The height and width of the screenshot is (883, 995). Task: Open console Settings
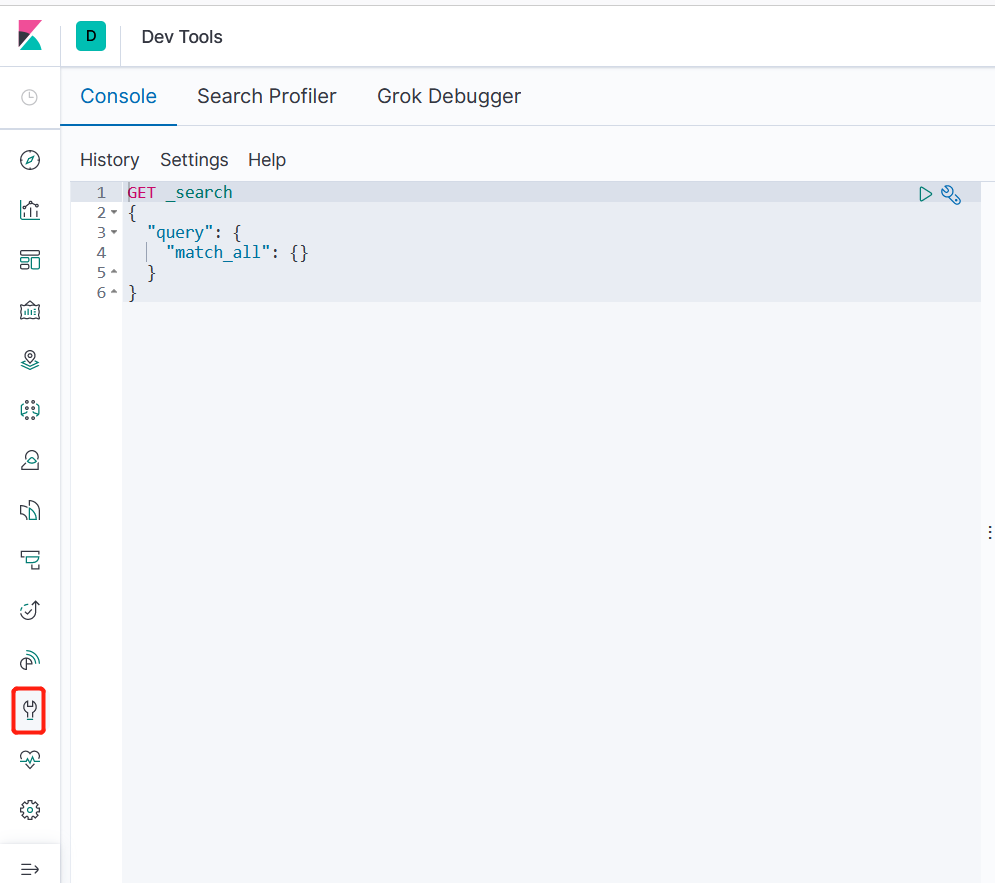coord(194,160)
